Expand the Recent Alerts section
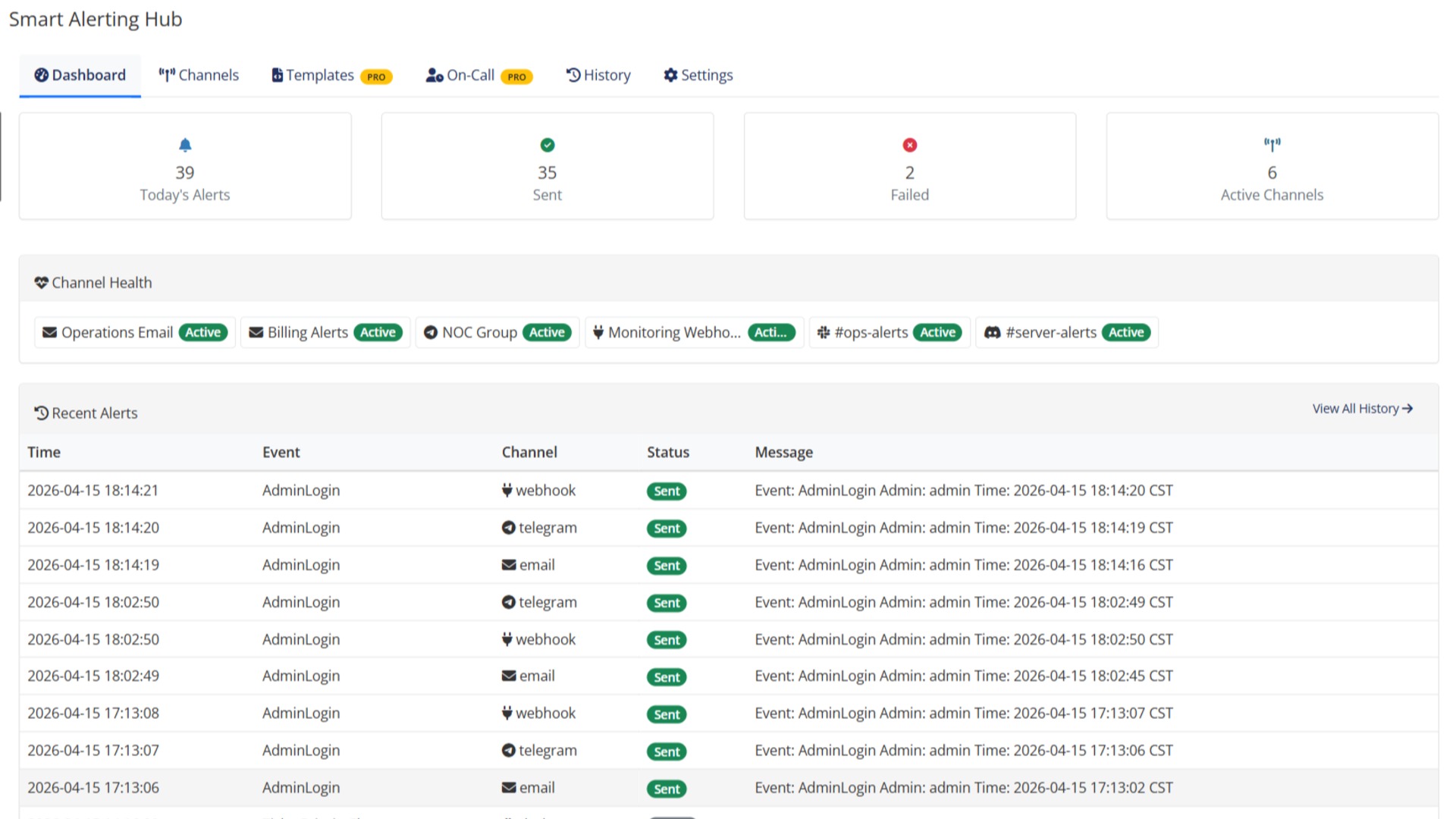 pos(86,413)
